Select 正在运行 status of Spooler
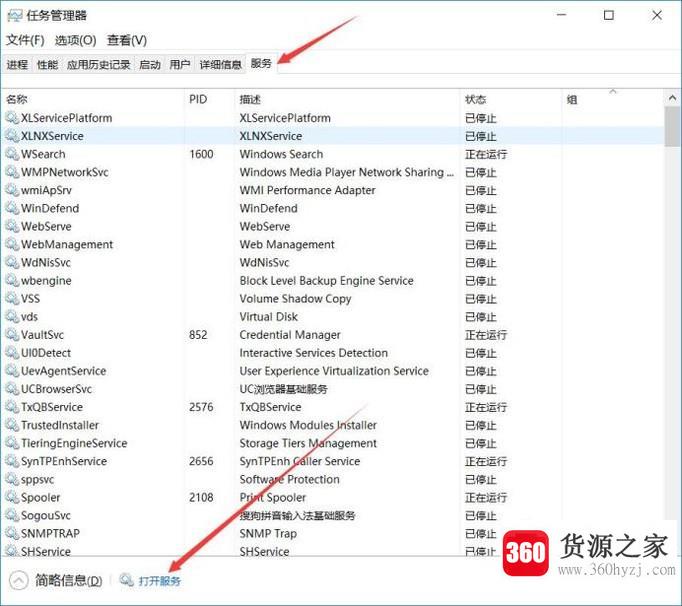682x606 pixels. (x=486, y=497)
